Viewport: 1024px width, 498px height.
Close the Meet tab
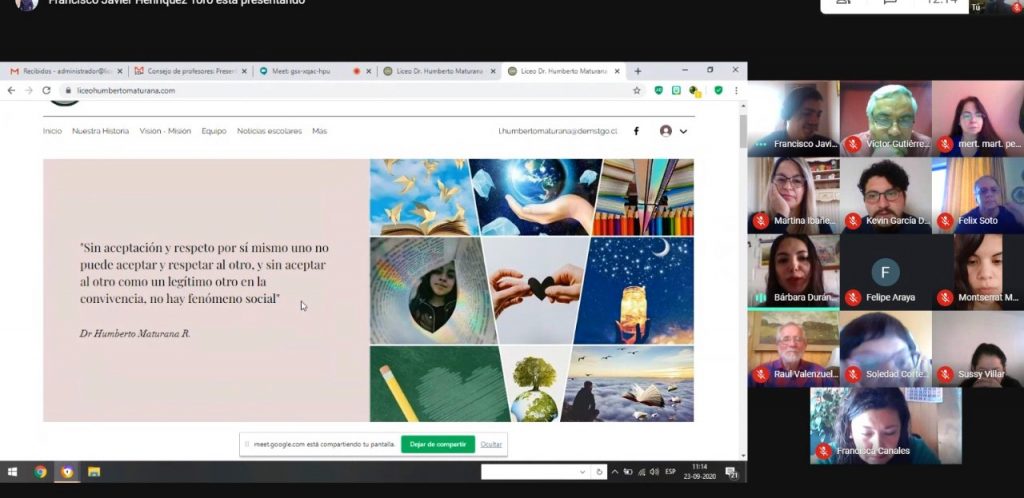coord(368,71)
